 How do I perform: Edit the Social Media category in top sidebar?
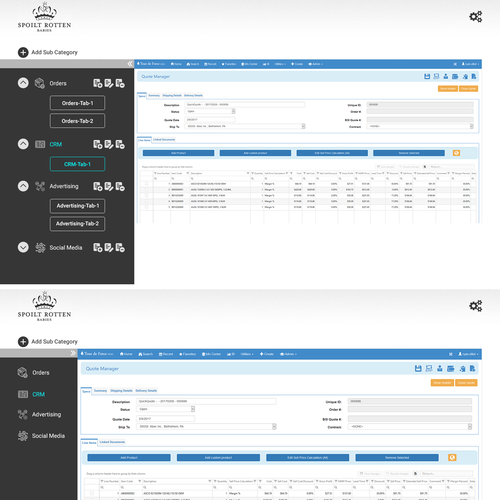pos(109,248)
